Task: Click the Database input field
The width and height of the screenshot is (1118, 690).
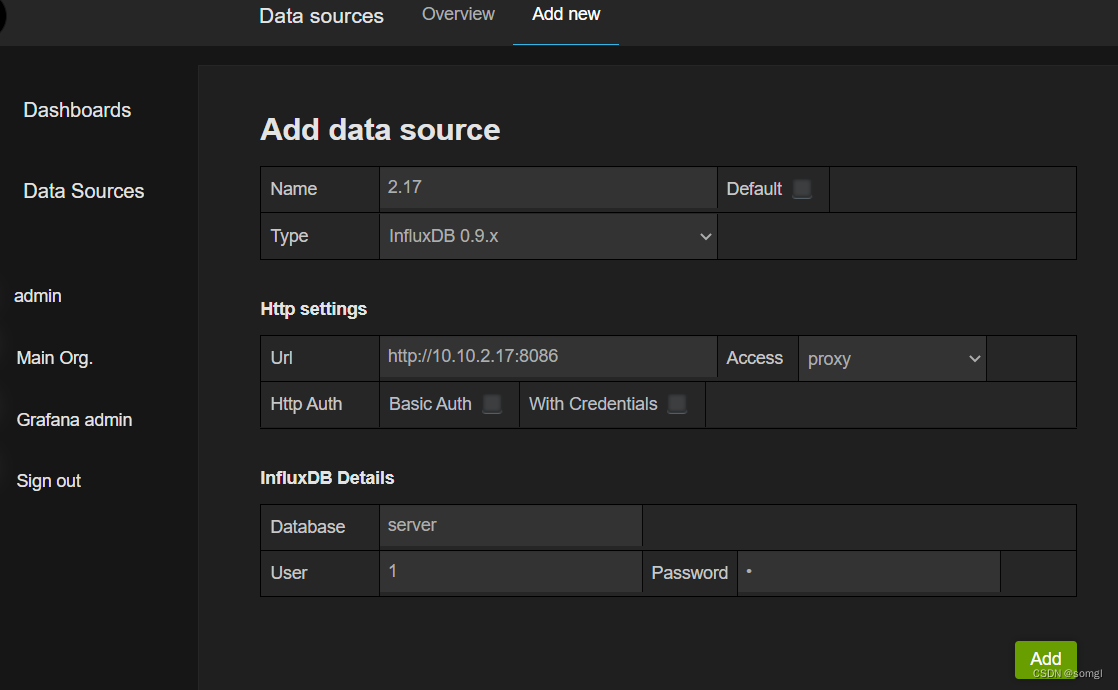Action: [x=510, y=526]
